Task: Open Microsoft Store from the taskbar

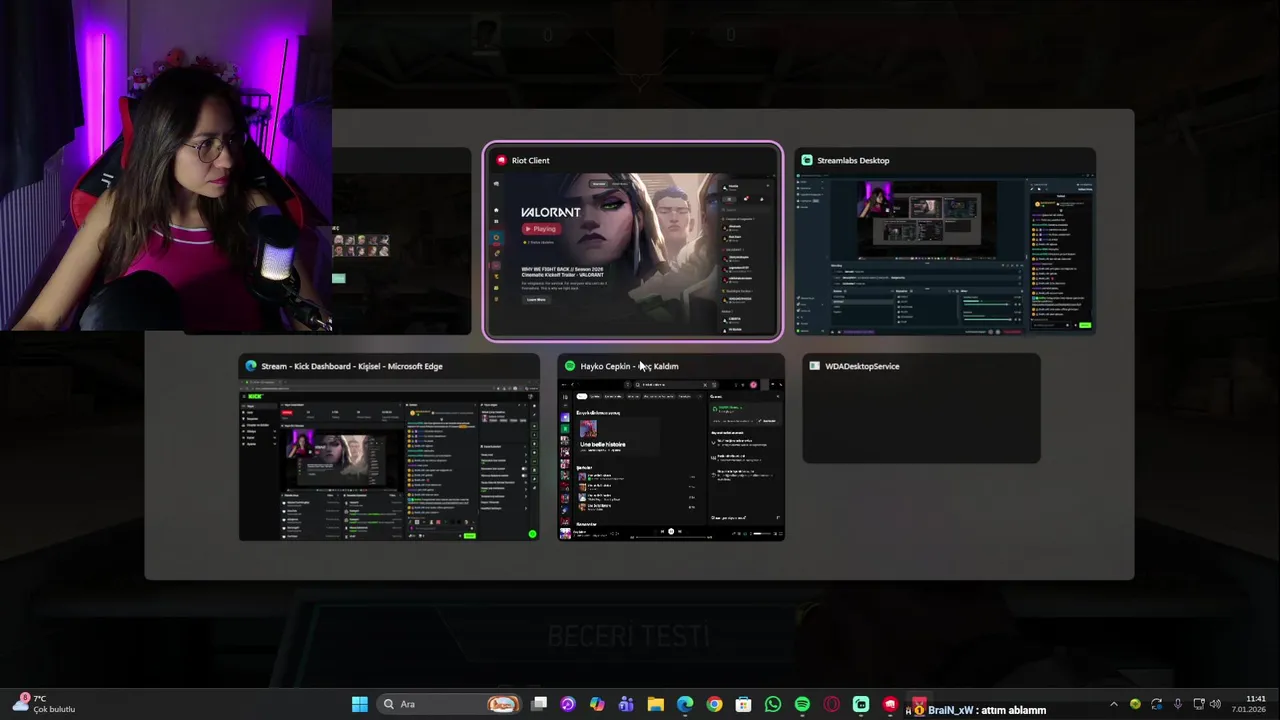Action: (x=743, y=704)
